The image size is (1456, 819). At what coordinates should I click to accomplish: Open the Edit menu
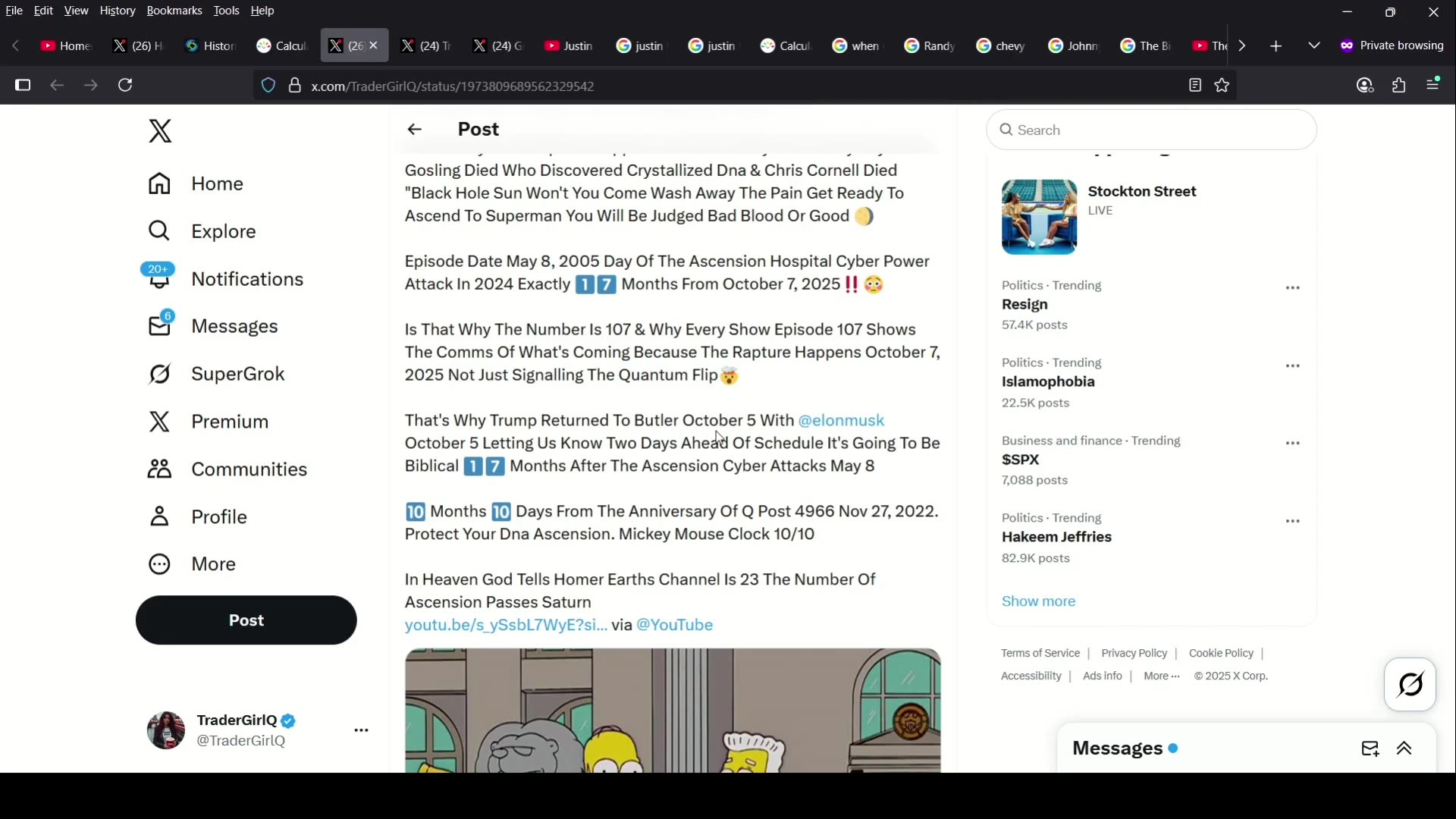click(44, 11)
